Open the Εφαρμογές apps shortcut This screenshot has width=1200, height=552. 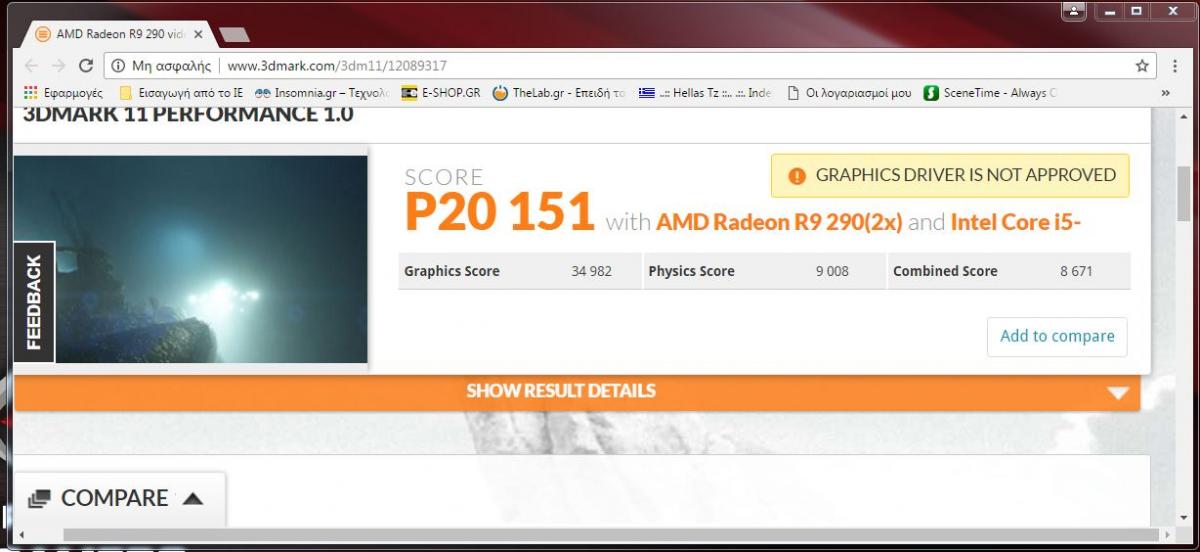[62, 93]
